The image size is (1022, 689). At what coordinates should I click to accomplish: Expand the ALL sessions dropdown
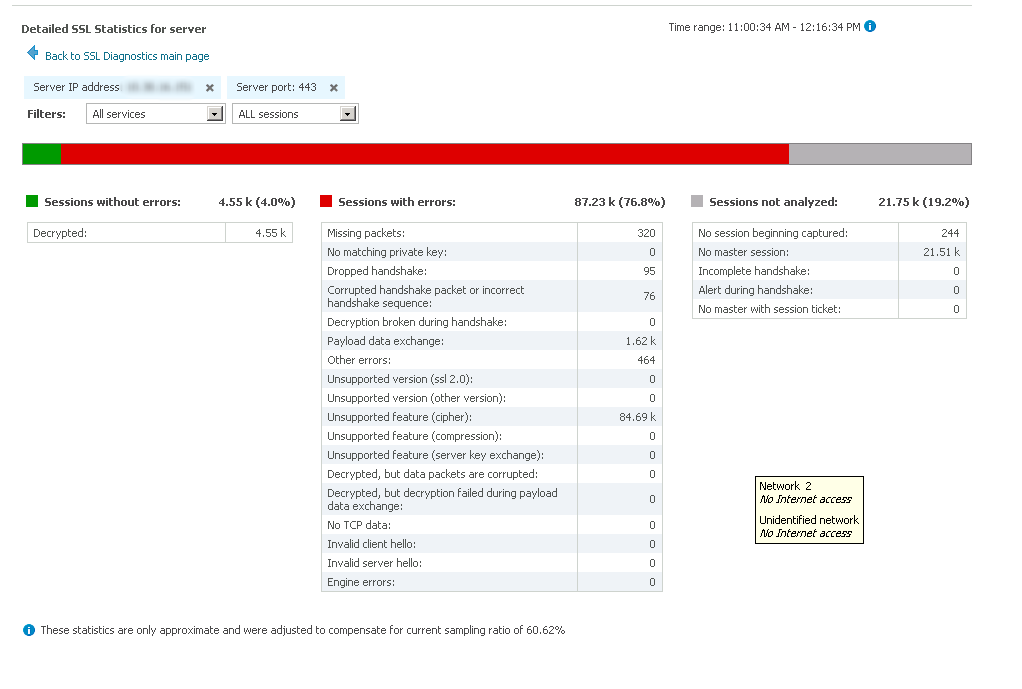click(347, 114)
